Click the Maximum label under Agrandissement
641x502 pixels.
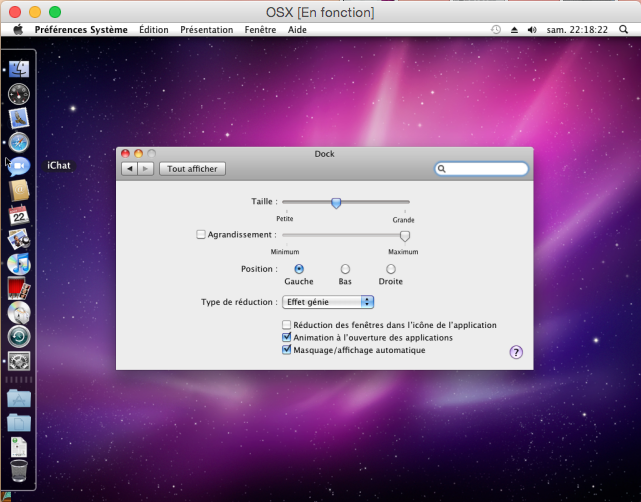click(x=403, y=252)
